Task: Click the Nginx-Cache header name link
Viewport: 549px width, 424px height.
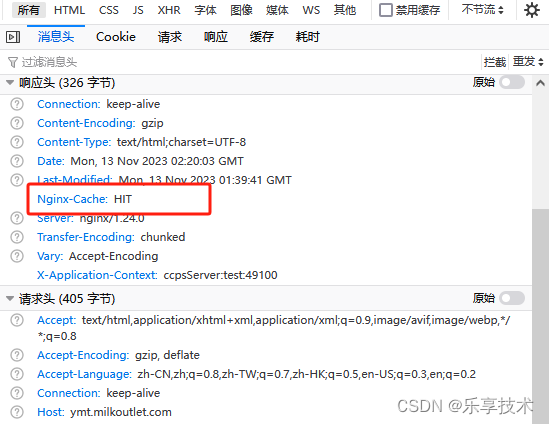Action: [x=72, y=199]
